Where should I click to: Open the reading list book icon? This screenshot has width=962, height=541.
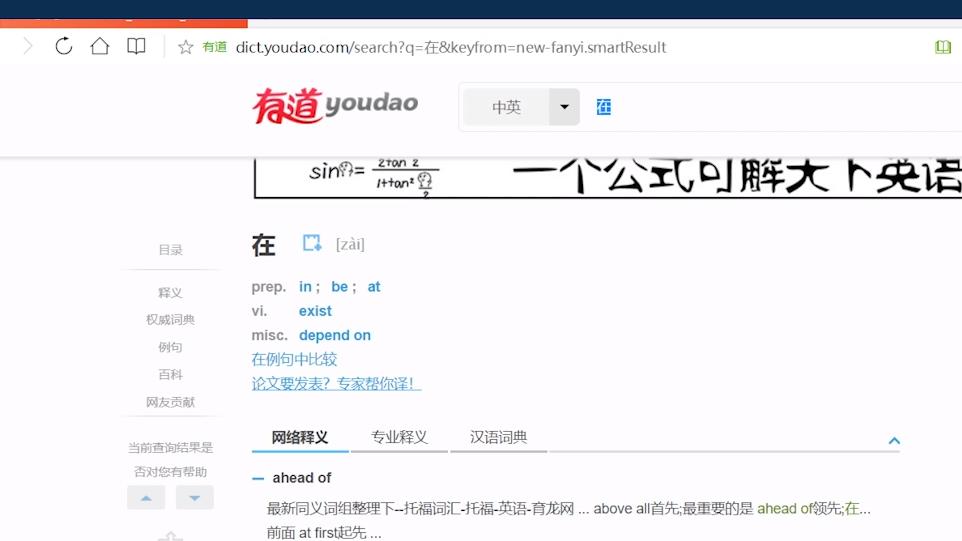(x=136, y=47)
